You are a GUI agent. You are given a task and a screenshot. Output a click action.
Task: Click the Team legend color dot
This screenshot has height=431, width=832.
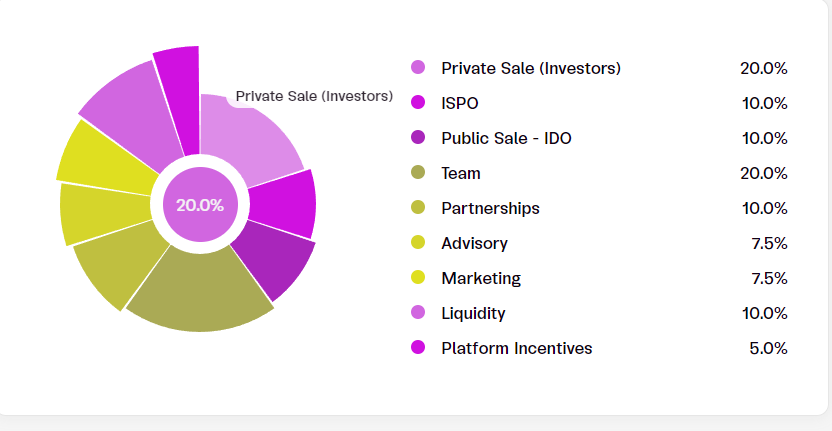point(418,173)
